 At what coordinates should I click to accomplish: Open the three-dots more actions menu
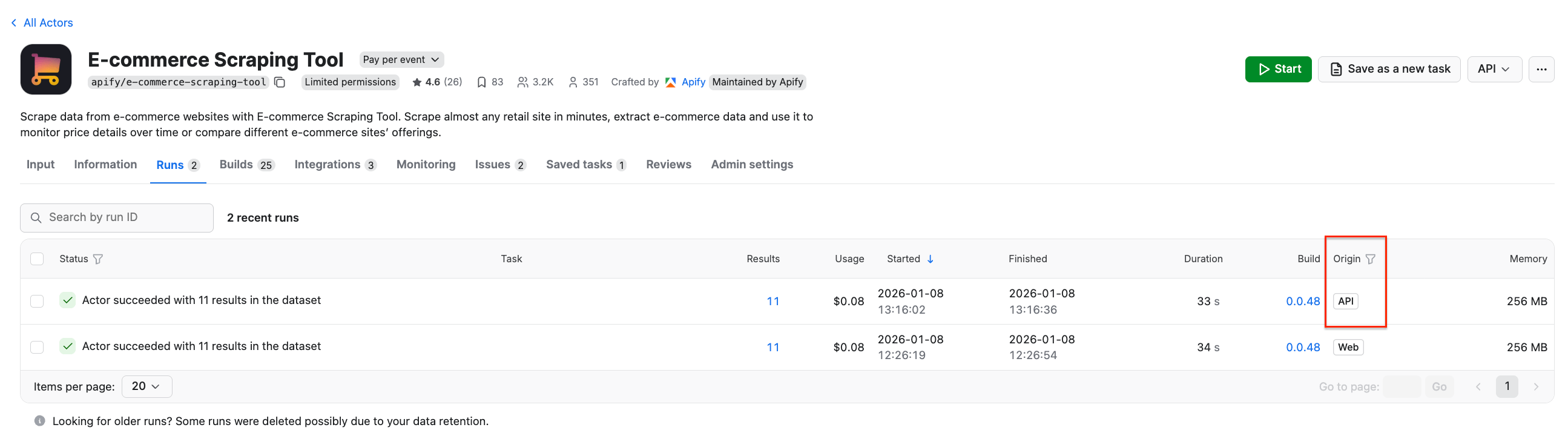[x=1541, y=69]
